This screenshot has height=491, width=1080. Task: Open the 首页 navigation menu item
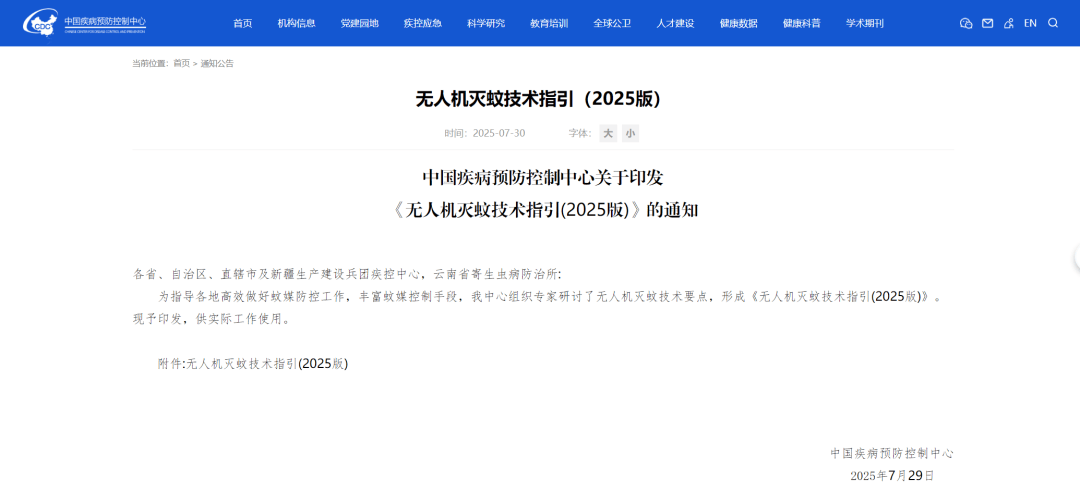pos(243,23)
